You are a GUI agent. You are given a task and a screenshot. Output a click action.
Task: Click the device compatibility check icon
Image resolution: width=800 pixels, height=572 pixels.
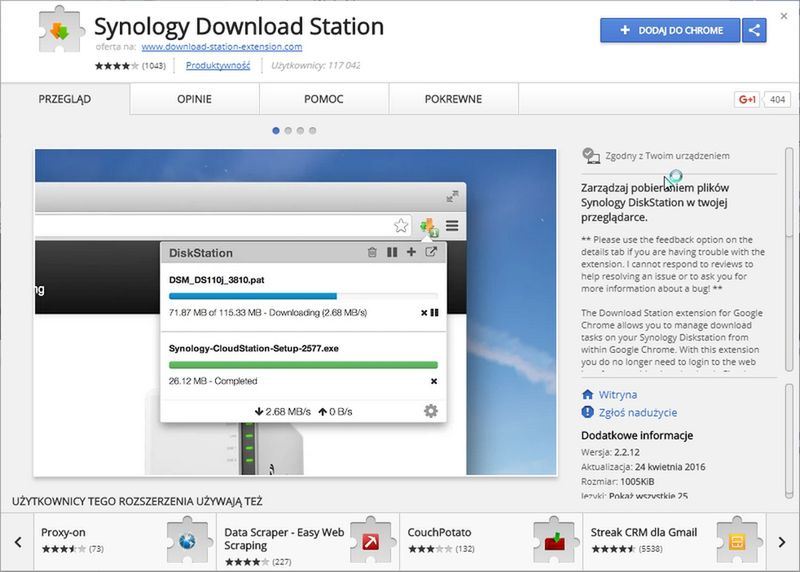tap(591, 156)
